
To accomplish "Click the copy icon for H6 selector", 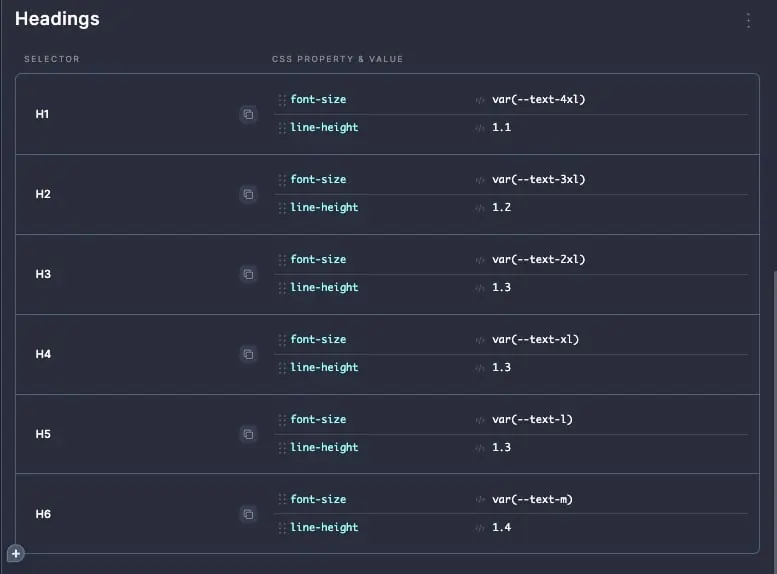I will pos(248,514).
